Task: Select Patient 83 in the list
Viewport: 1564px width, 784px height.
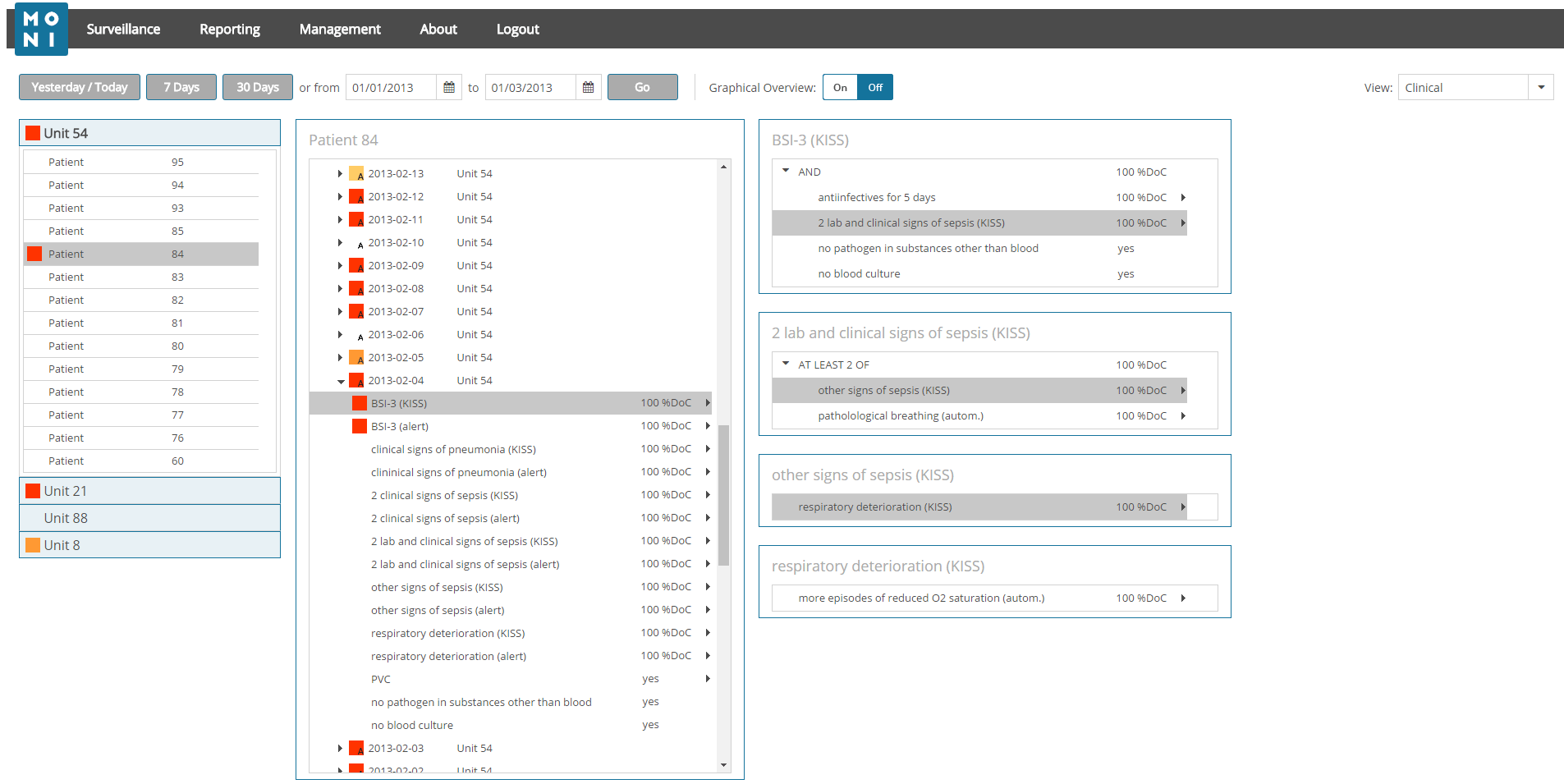Action: [x=141, y=277]
